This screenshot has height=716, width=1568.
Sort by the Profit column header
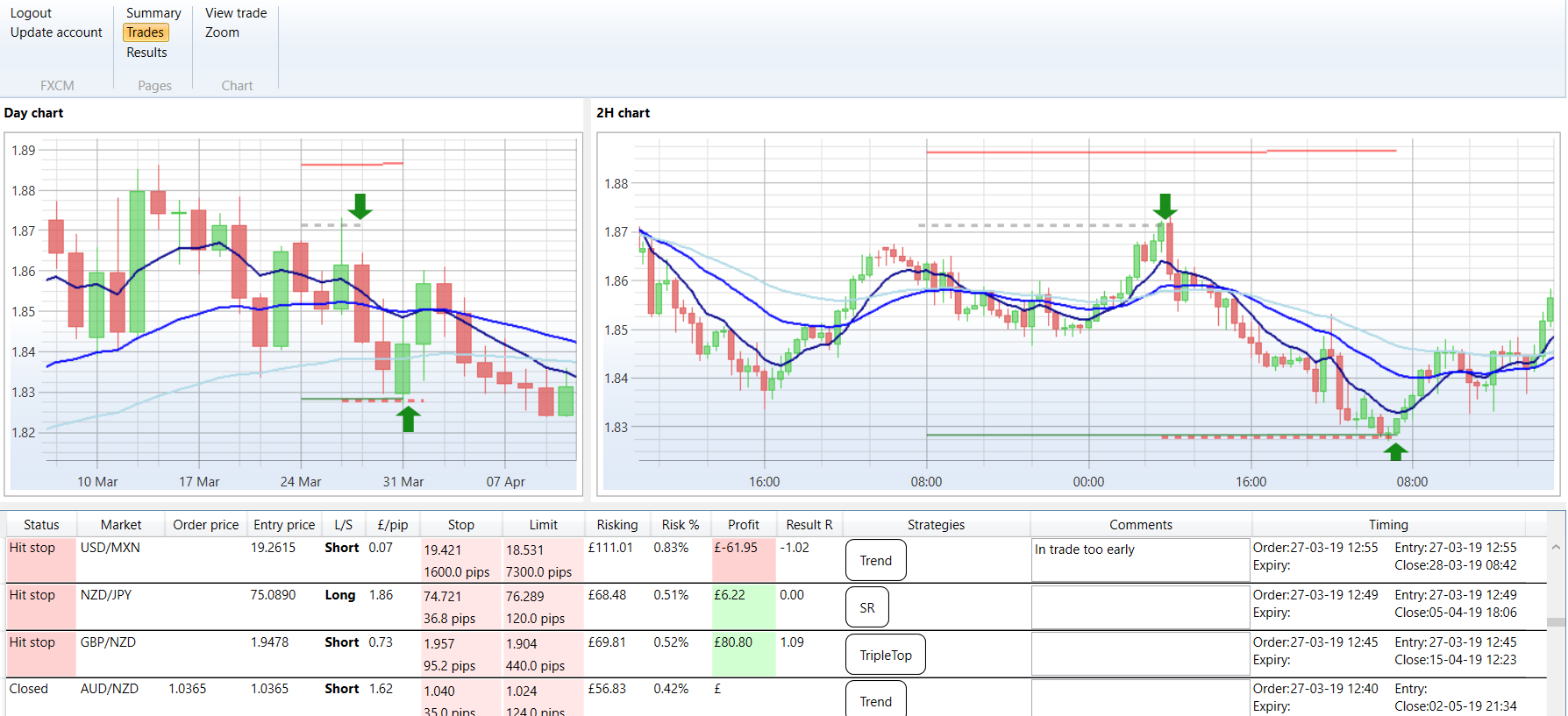(744, 525)
